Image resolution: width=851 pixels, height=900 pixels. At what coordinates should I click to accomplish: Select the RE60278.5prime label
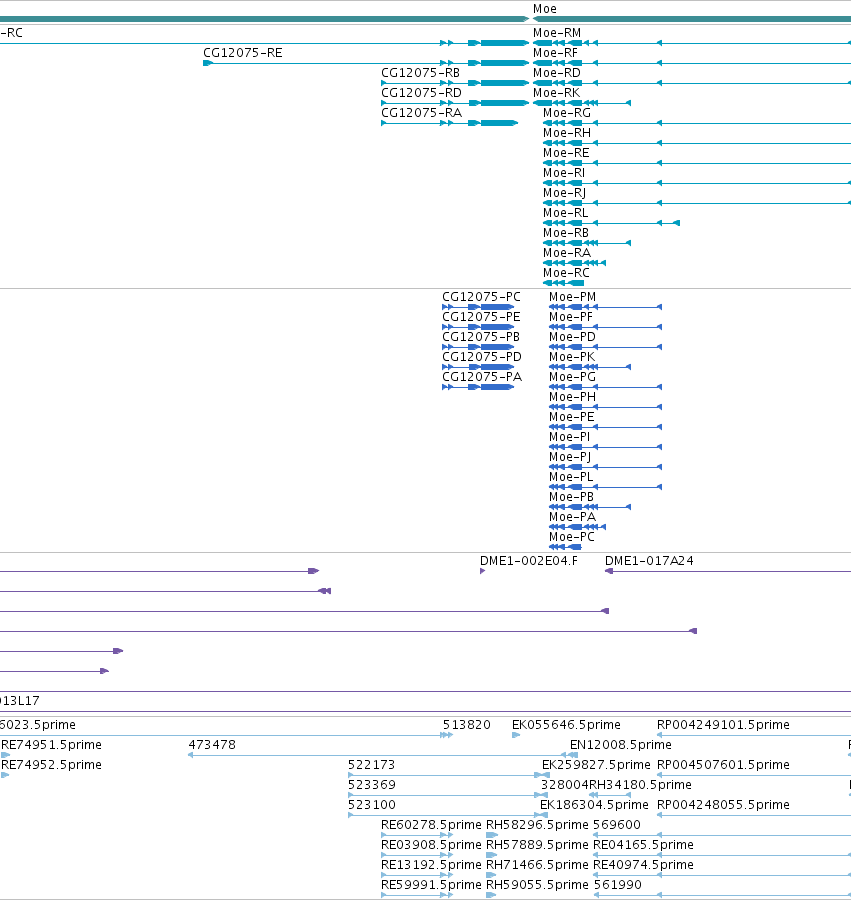tap(431, 825)
